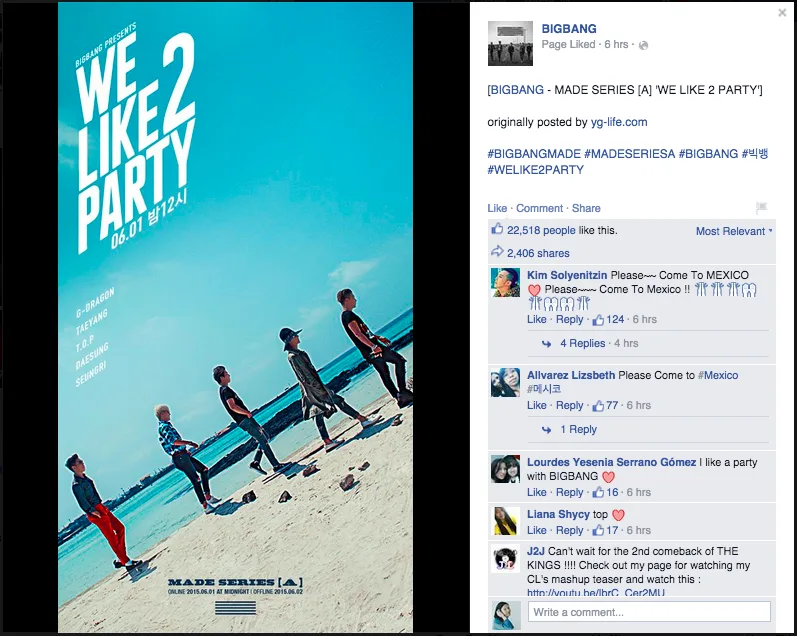
Task: Click the flag report icon next to Share
Action: coord(761,207)
